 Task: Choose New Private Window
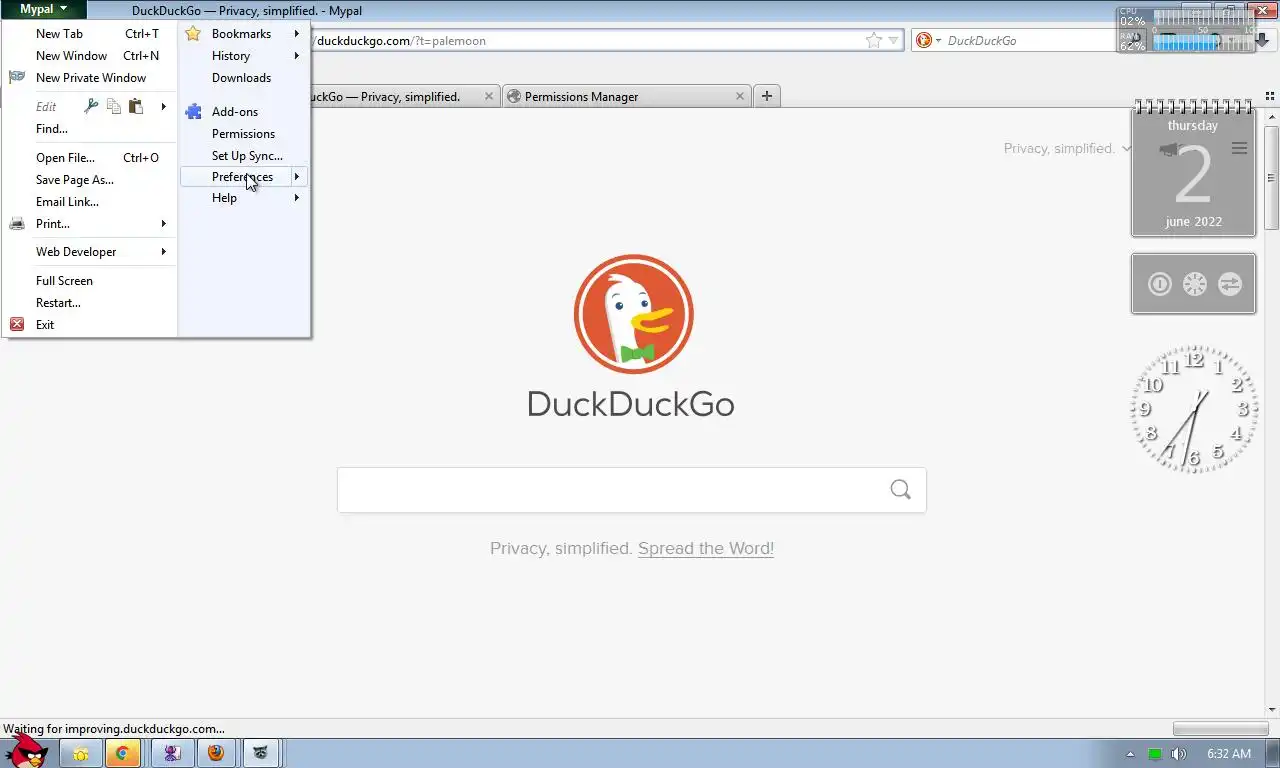point(90,78)
